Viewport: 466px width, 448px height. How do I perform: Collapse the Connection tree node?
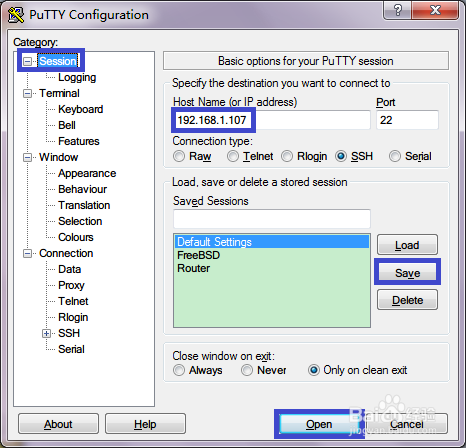click(x=27, y=253)
